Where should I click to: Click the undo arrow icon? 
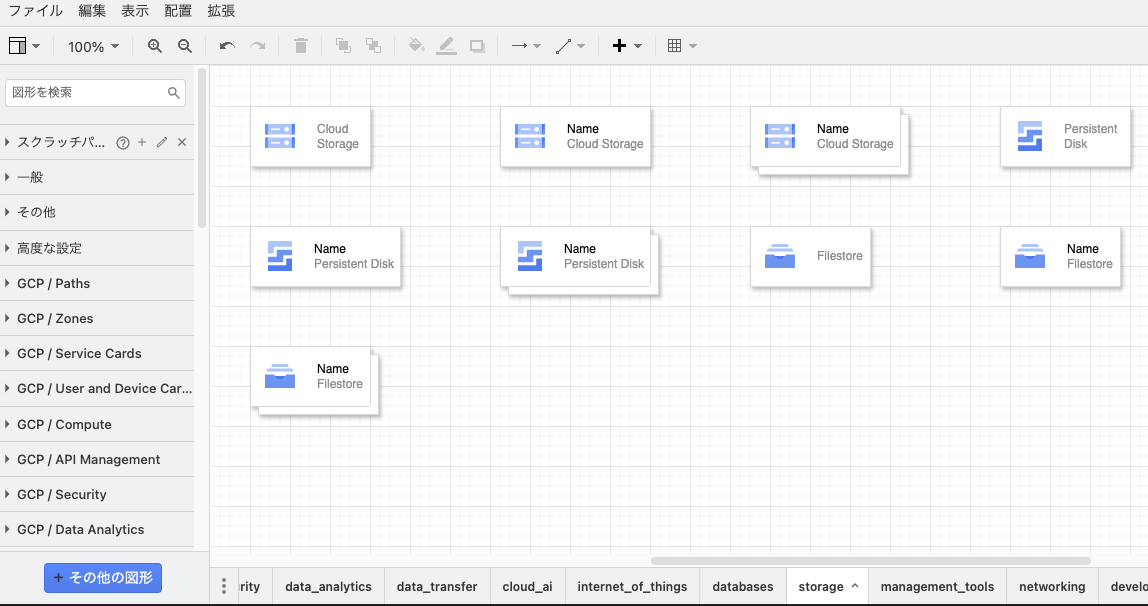pyautogui.click(x=227, y=46)
